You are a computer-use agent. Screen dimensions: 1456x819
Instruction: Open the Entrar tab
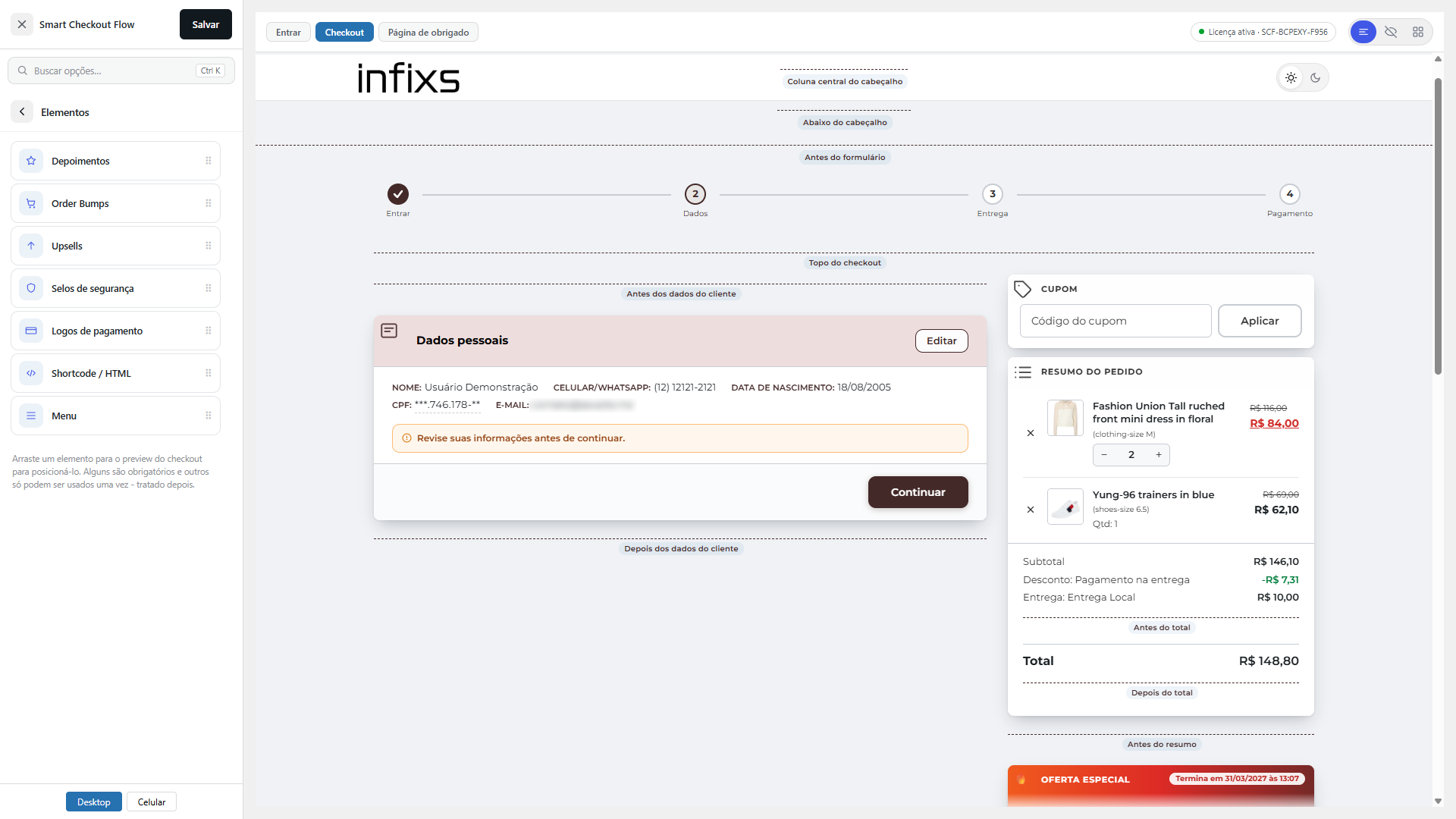(x=288, y=32)
